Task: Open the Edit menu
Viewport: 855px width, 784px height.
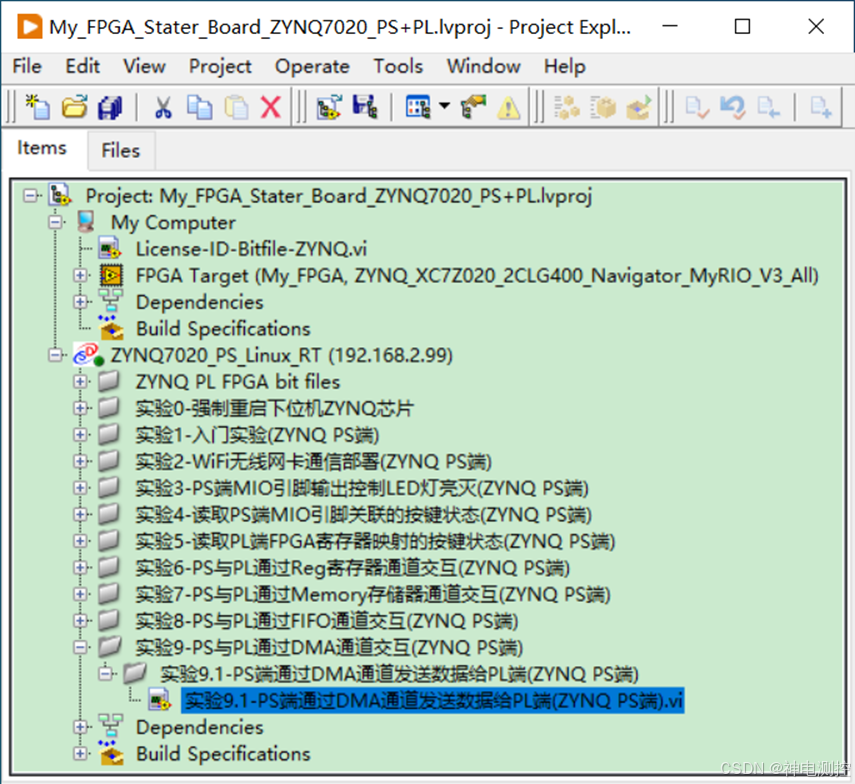Action: (82, 66)
